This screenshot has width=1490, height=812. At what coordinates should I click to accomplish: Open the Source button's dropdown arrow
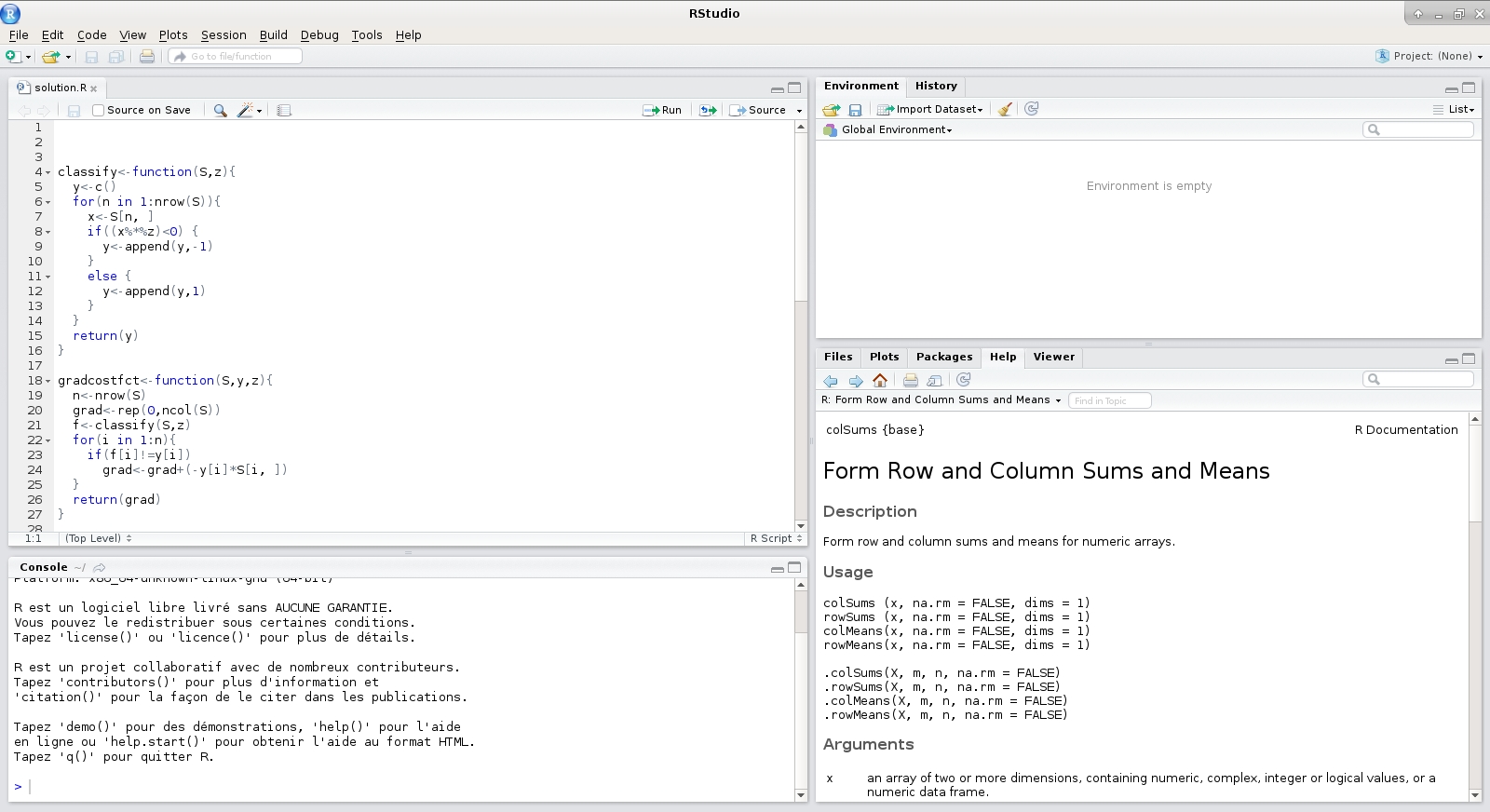(x=799, y=111)
